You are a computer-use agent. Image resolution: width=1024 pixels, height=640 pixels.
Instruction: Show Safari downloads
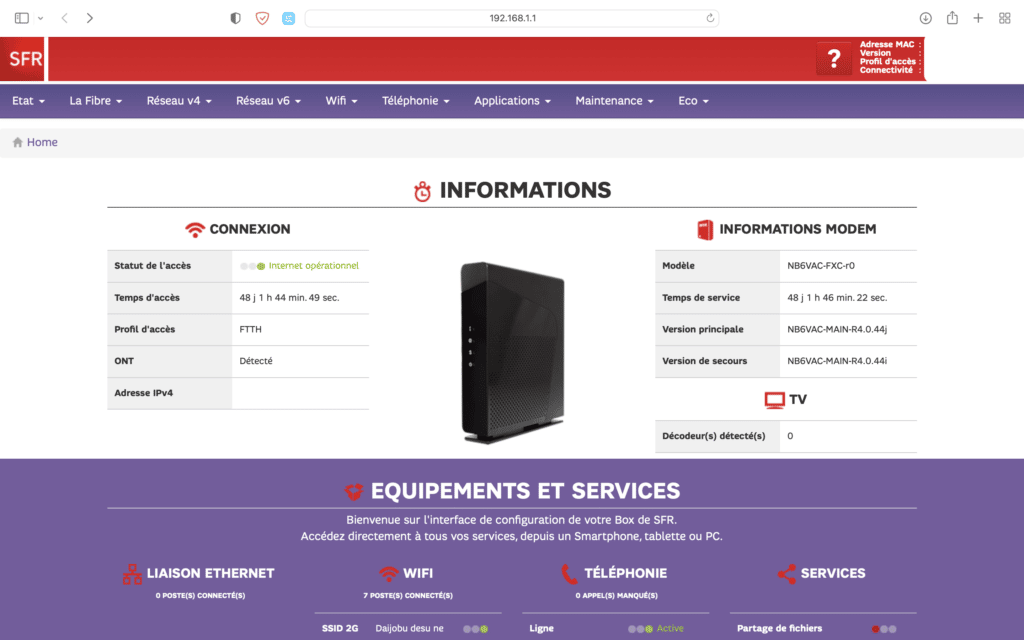point(925,18)
